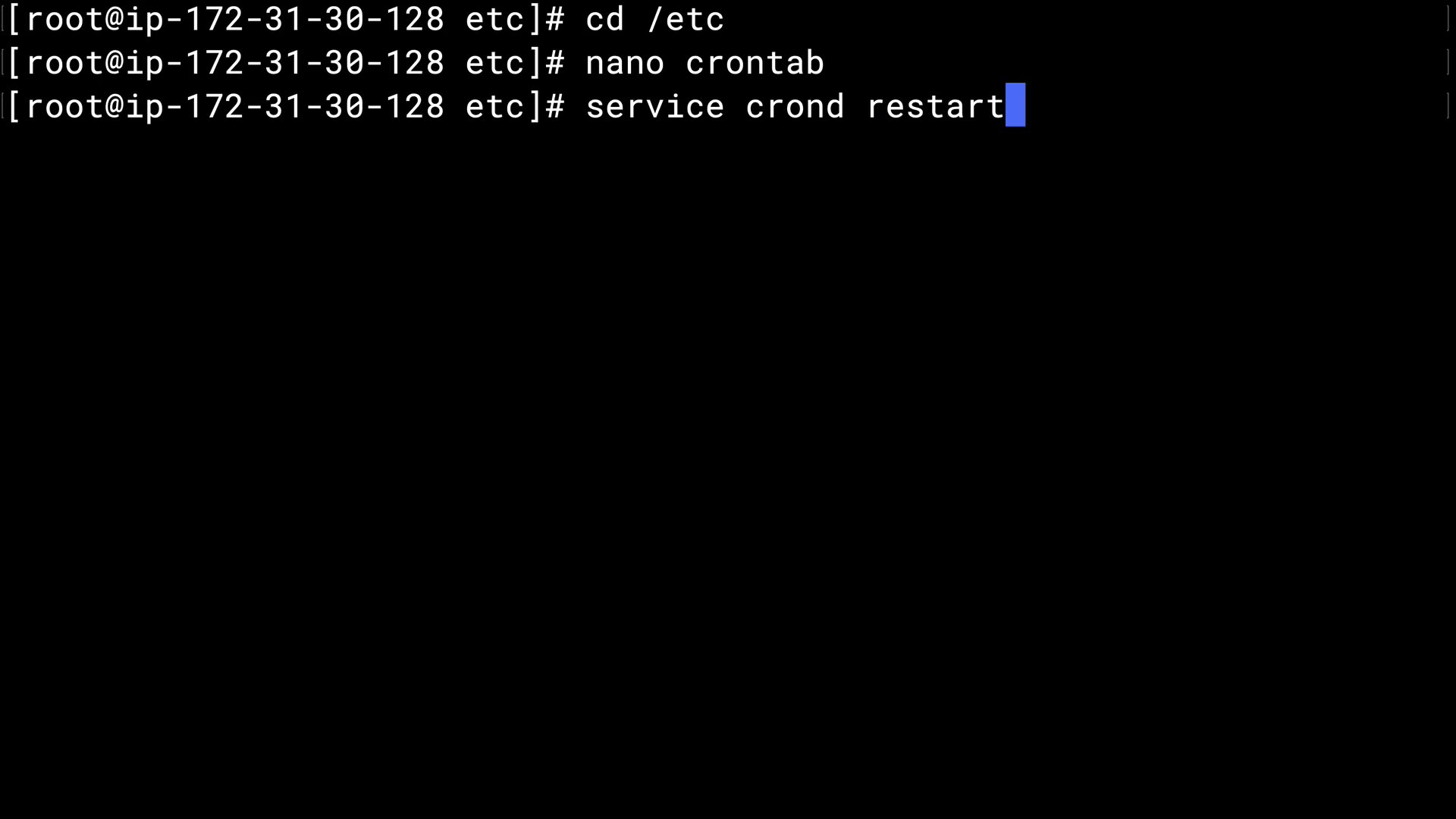This screenshot has width=1456, height=819.
Task: Click the word "crond" in the third line
Action: [x=795, y=106]
